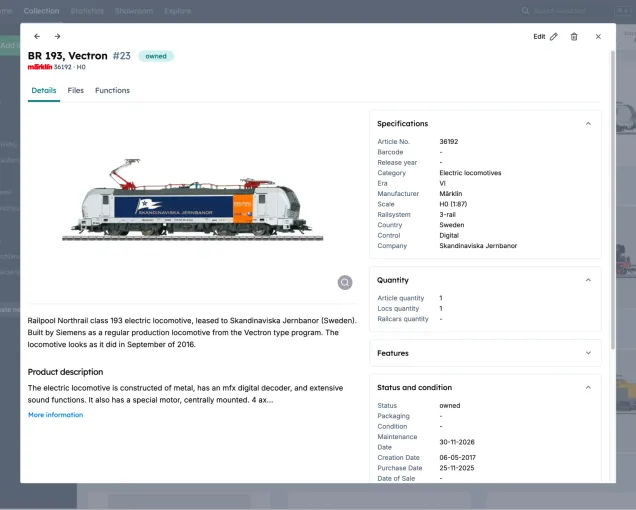Click the title 'BR 193, Vectron'
The image size is (636, 510).
point(68,56)
